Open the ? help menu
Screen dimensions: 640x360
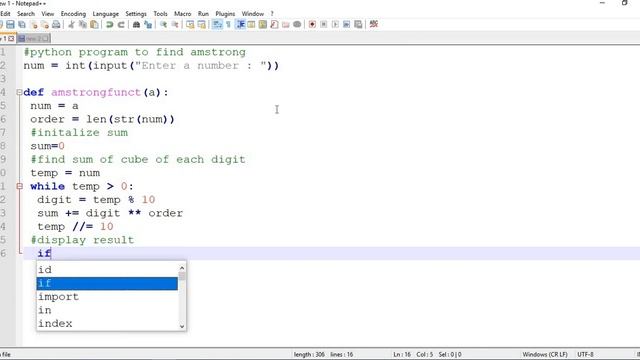(272, 13)
